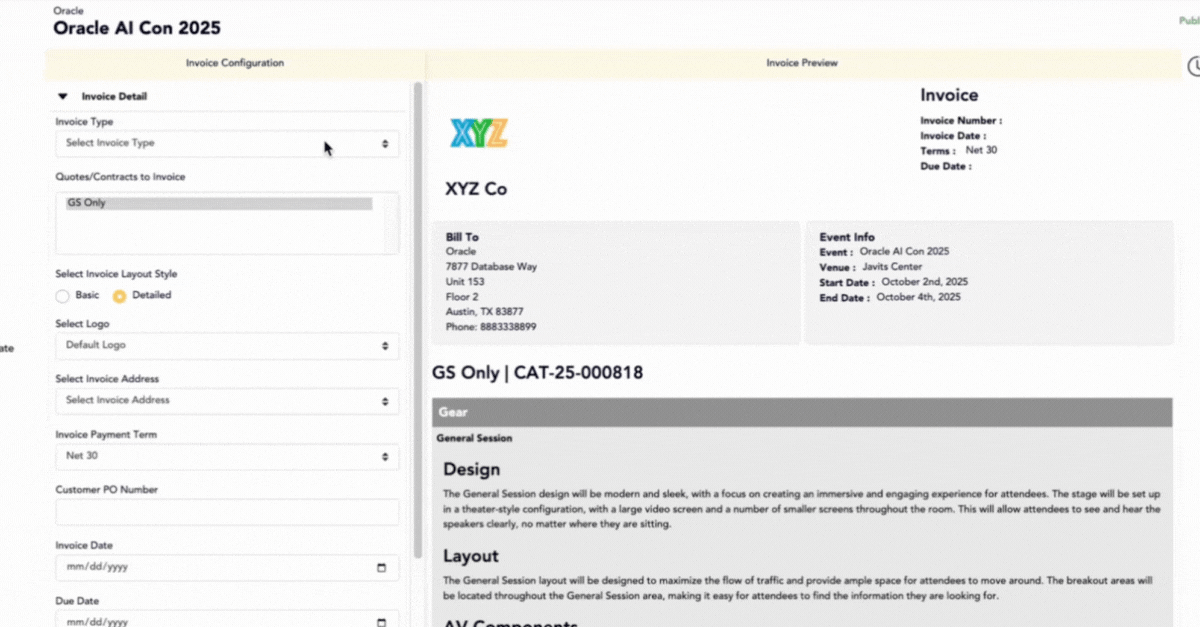Click the configuration panel vertical scrollbar
Screen dimensions: 1200x627
(418, 320)
